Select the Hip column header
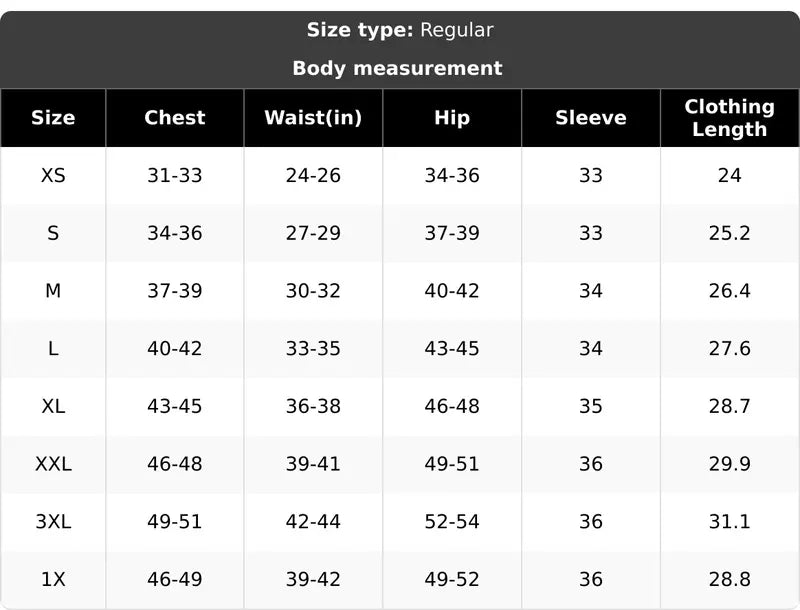This screenshot has height=610, width=800. tap(452, 118)
